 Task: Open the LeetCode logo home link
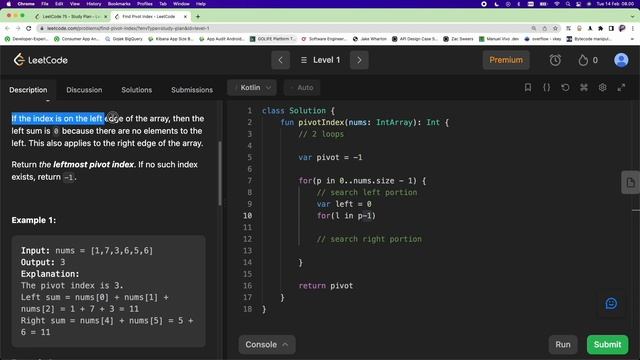(x=40, y=60)
